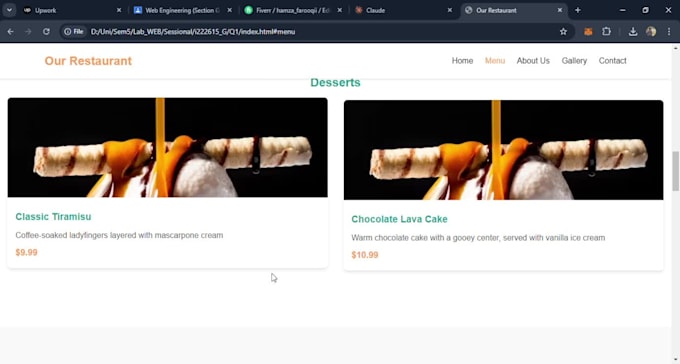Click the Warm chocolate cake description
This screenshot has width=680, height=364.
point(478,238)
